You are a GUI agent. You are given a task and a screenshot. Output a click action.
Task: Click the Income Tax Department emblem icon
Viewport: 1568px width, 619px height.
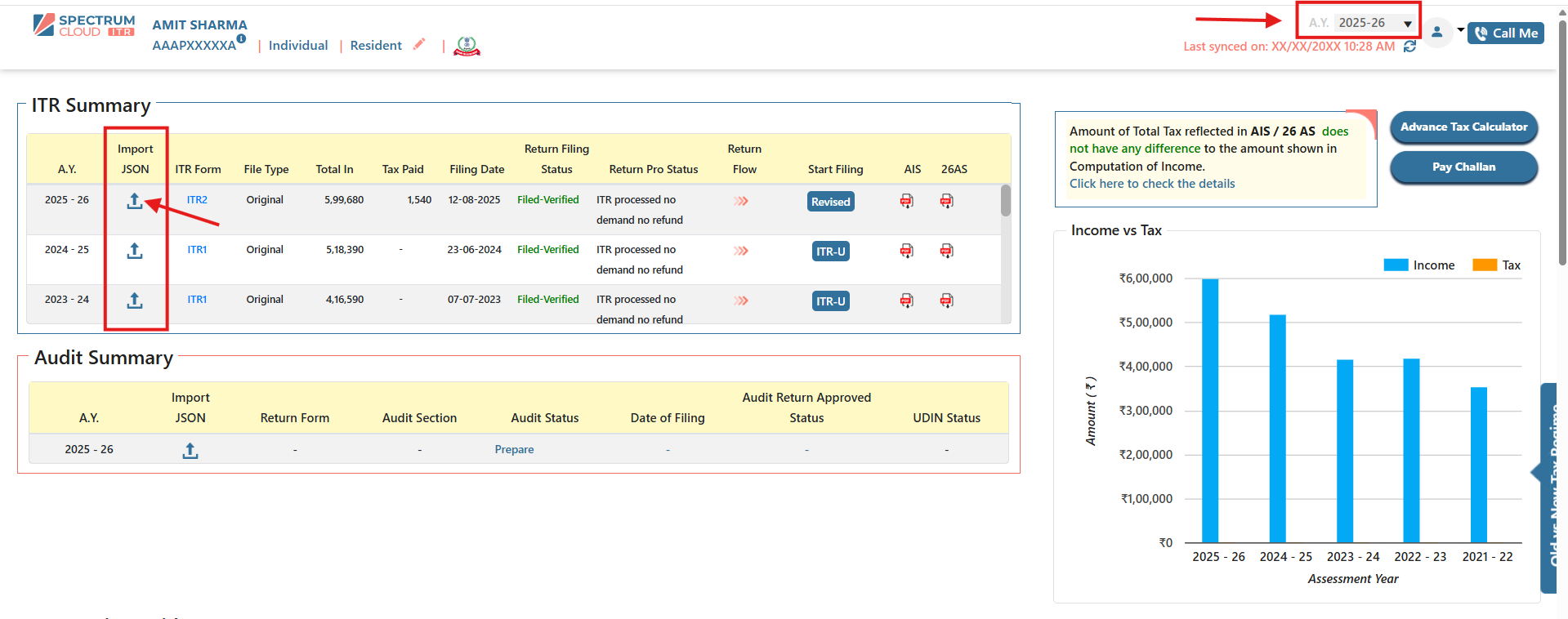(467, 47)
